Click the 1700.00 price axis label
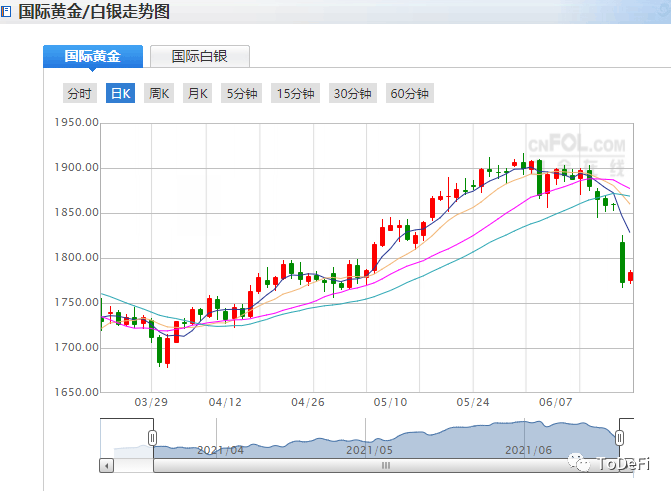The image size is (671, 491). pos(77,347)
